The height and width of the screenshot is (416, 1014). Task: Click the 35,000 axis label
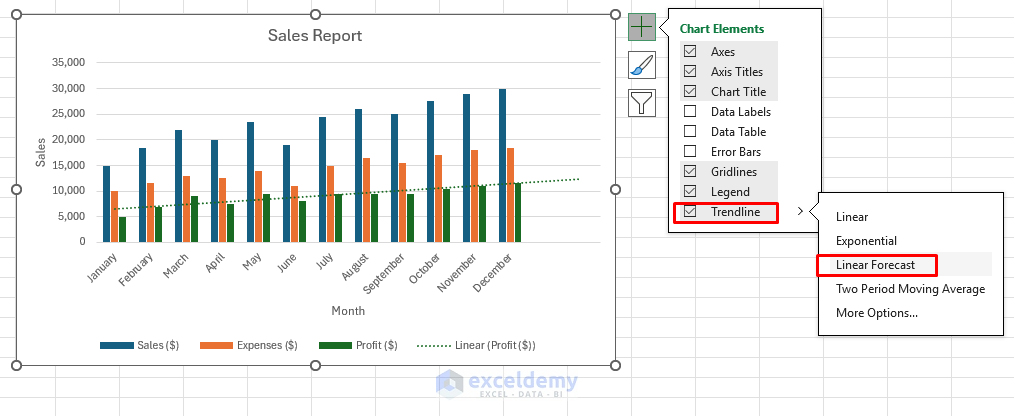tap(69, 63)
